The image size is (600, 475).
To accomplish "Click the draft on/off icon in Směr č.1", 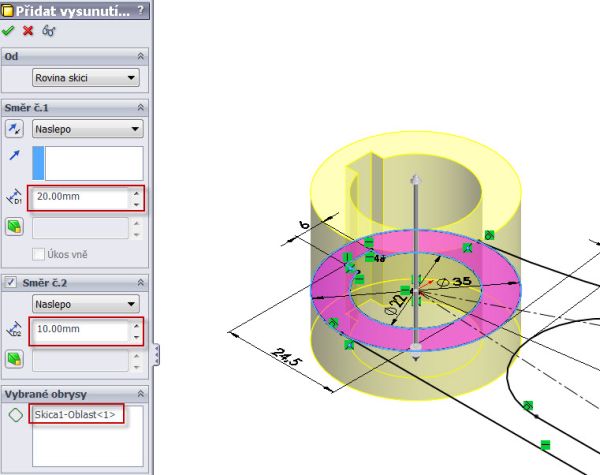I will coord(15,228).
